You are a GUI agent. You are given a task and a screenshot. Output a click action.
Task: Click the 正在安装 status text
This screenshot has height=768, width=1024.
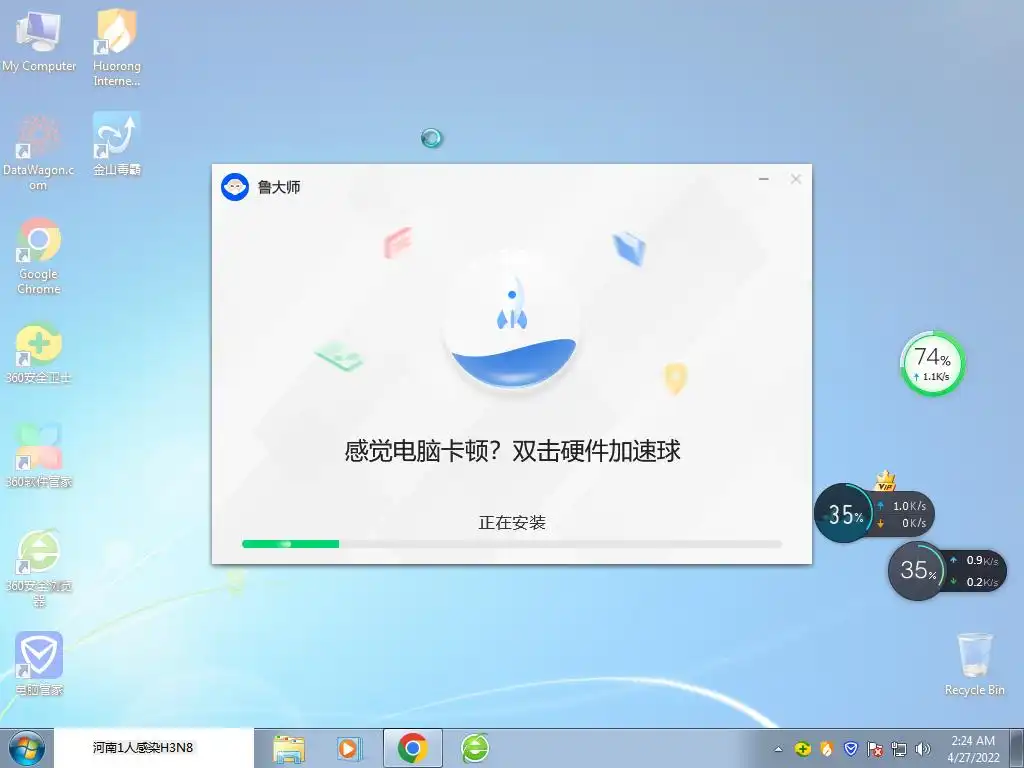coord(512,522)
